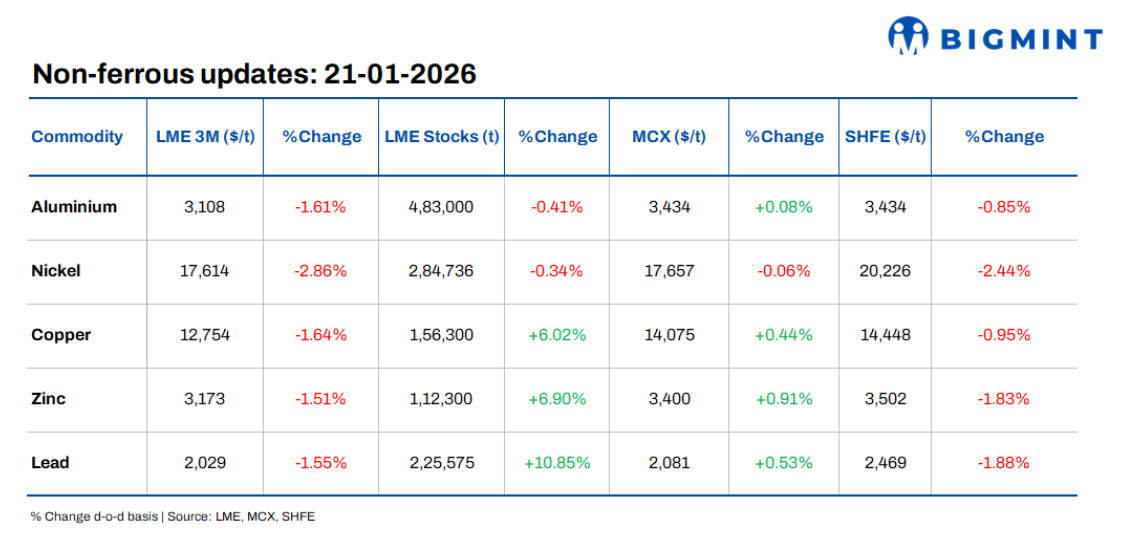Click the SHFE ($/t) column header

tap(885, 137)
